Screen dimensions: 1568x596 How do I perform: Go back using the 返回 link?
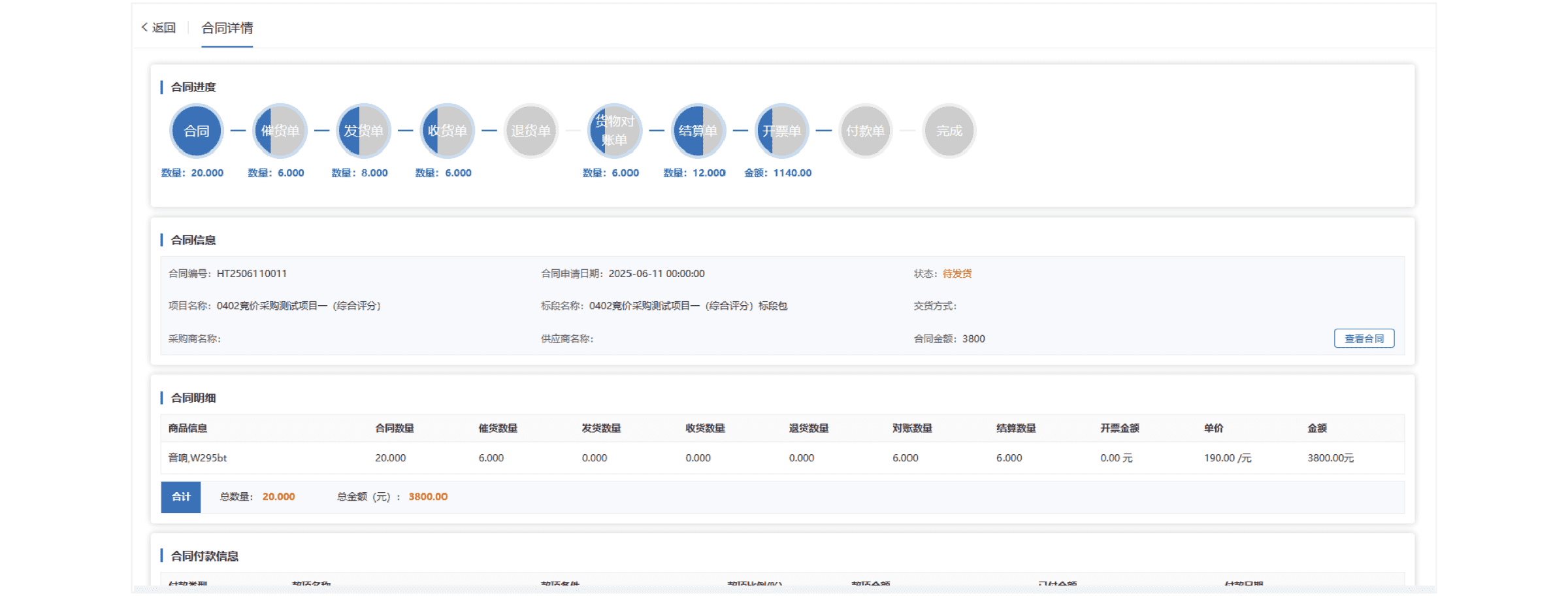click(x=159, y=27)
